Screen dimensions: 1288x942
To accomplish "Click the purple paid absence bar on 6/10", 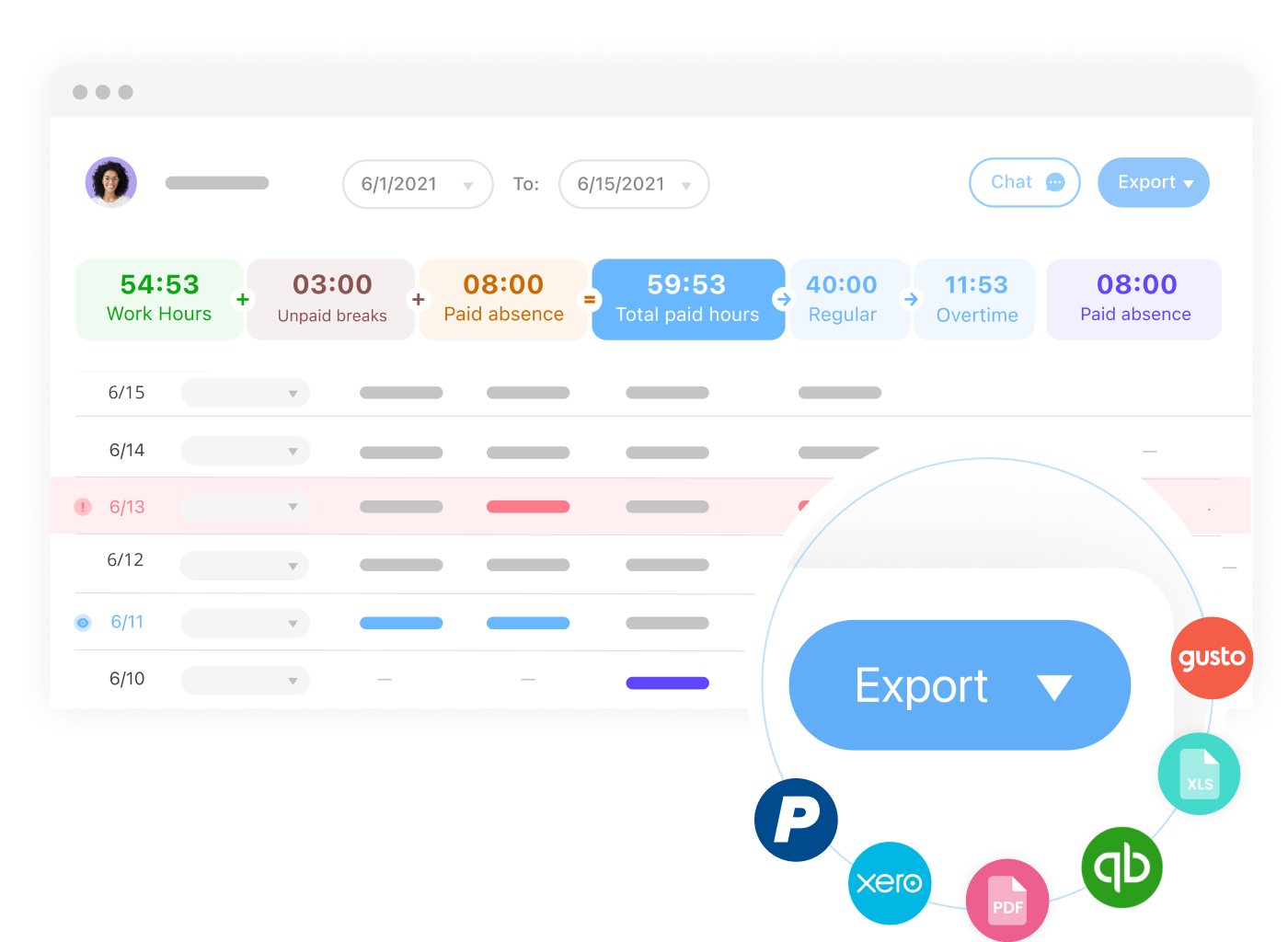I will coord(667,682).
